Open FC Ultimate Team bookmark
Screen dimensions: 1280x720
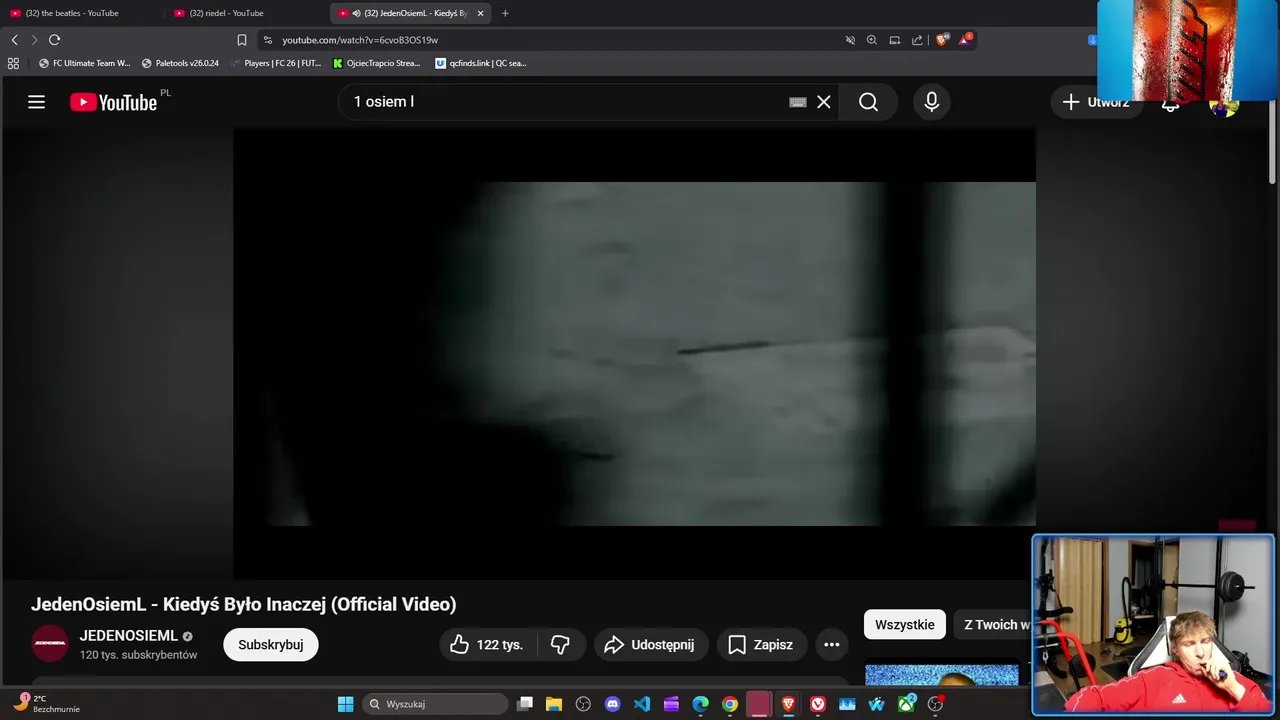pos(84,63)
